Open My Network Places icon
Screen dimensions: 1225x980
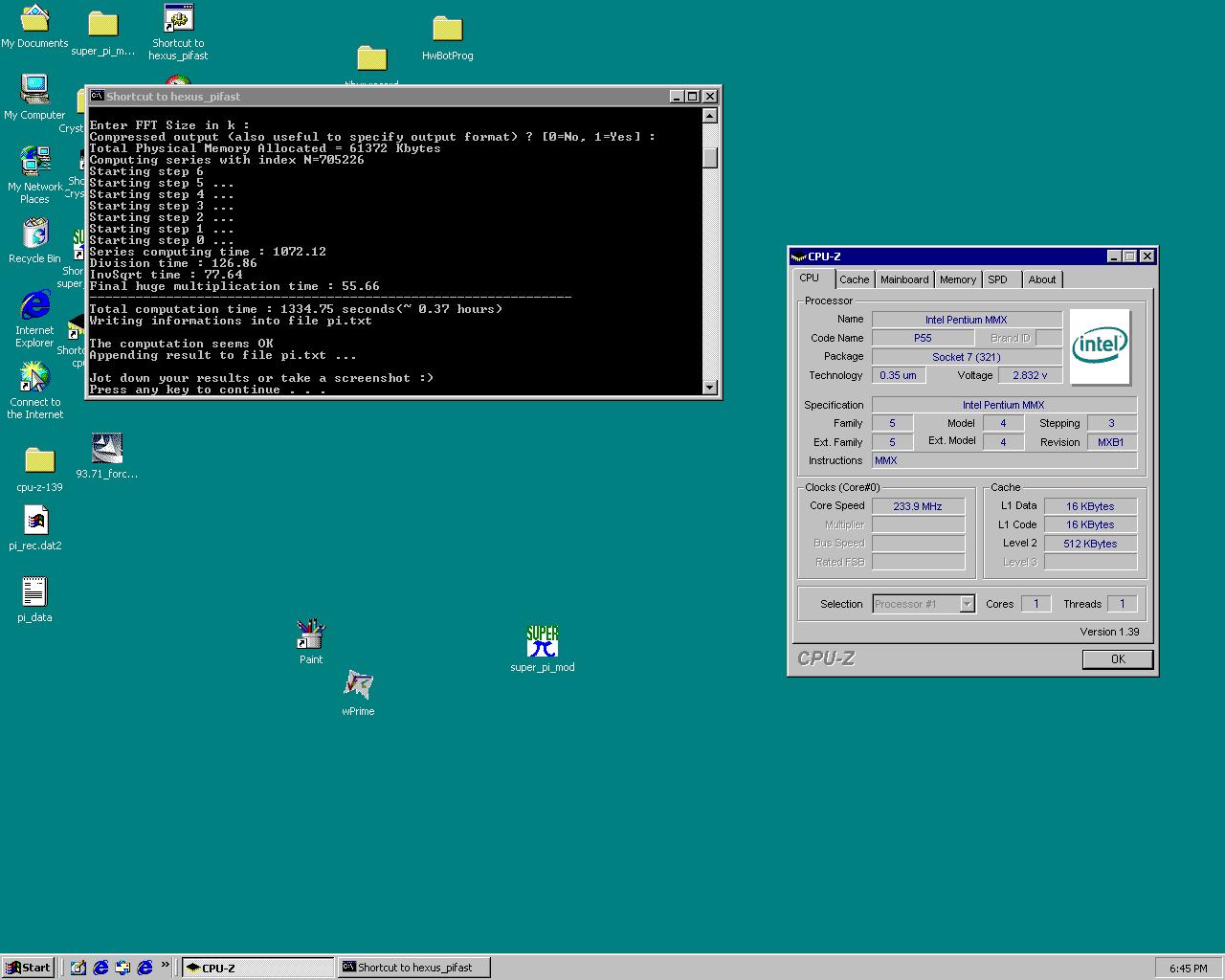click(x=34, y=174)
